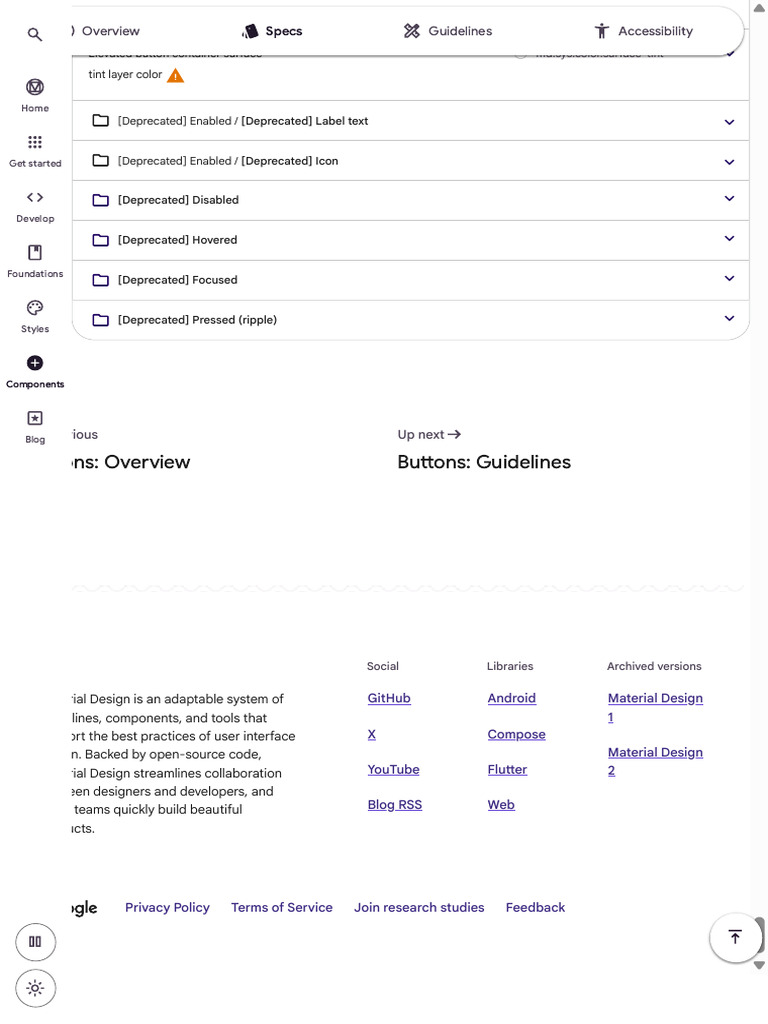The image size is (768, 1024).
Task: Pause animations with the pause button
Action: pos(35,942)
